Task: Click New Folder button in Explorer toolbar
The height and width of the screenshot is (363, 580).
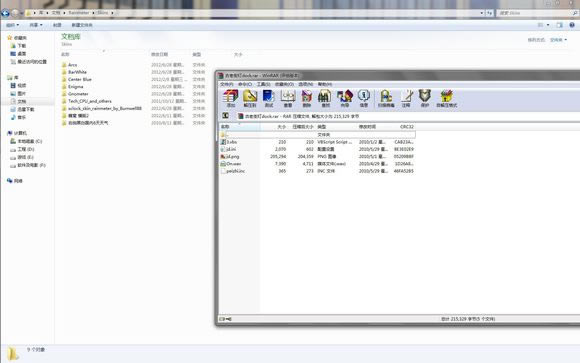Action: tap(82, 25)
